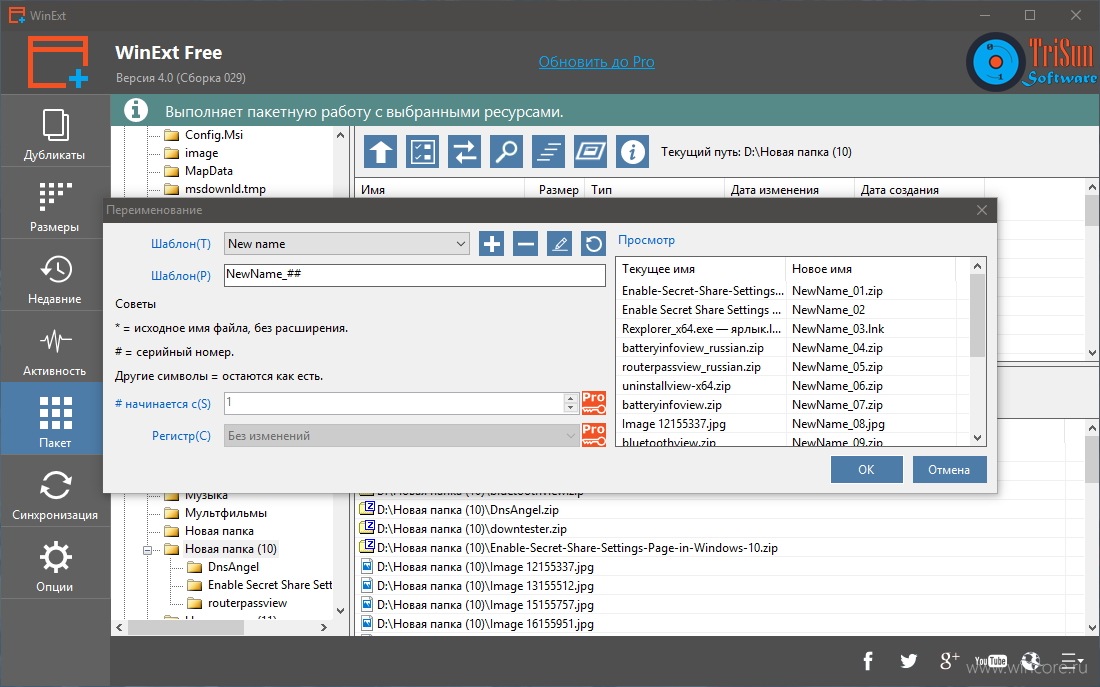Image resolution: width=1100 pixels, height=687 pixels.
Task: Click the magnifier search toolbar icon
Action: click(x=507, y=152)
